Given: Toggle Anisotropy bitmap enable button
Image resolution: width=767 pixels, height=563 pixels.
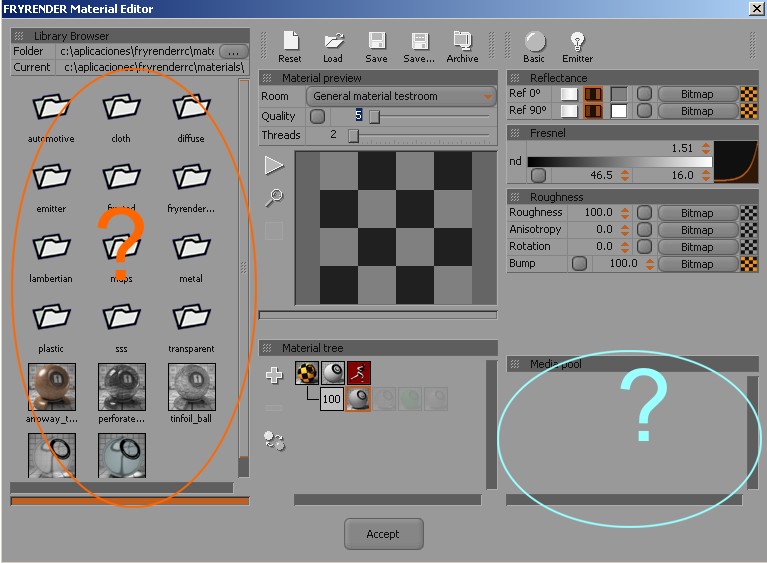Looking at the screenshot, I should tap(644, 230).
